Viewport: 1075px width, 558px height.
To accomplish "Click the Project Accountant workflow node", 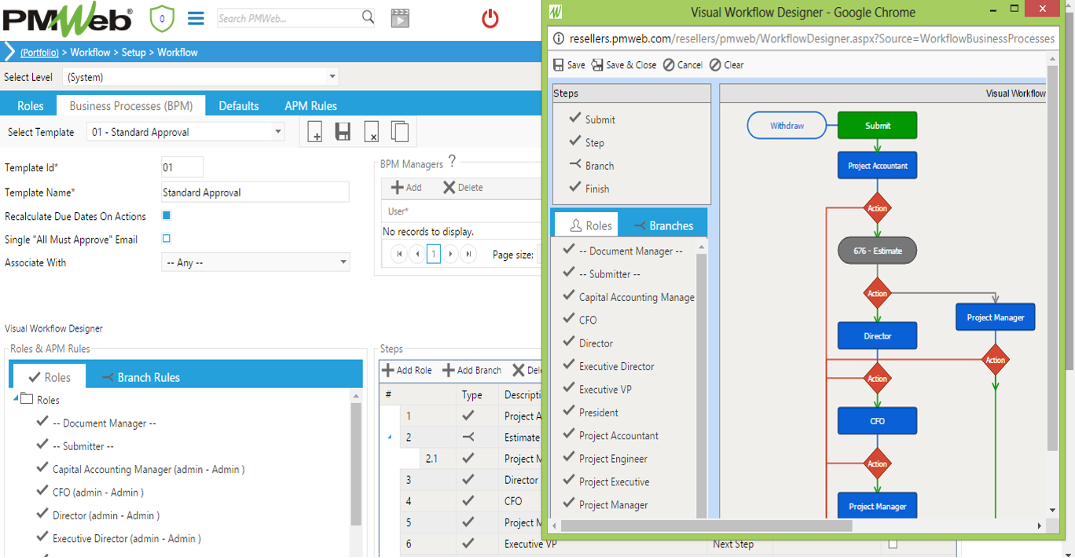I will pos(877,165).
